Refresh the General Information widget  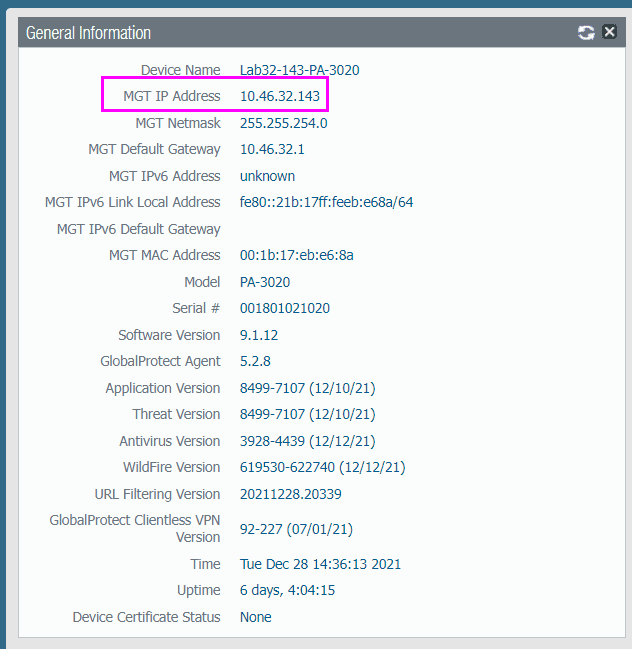pos(586,33)
